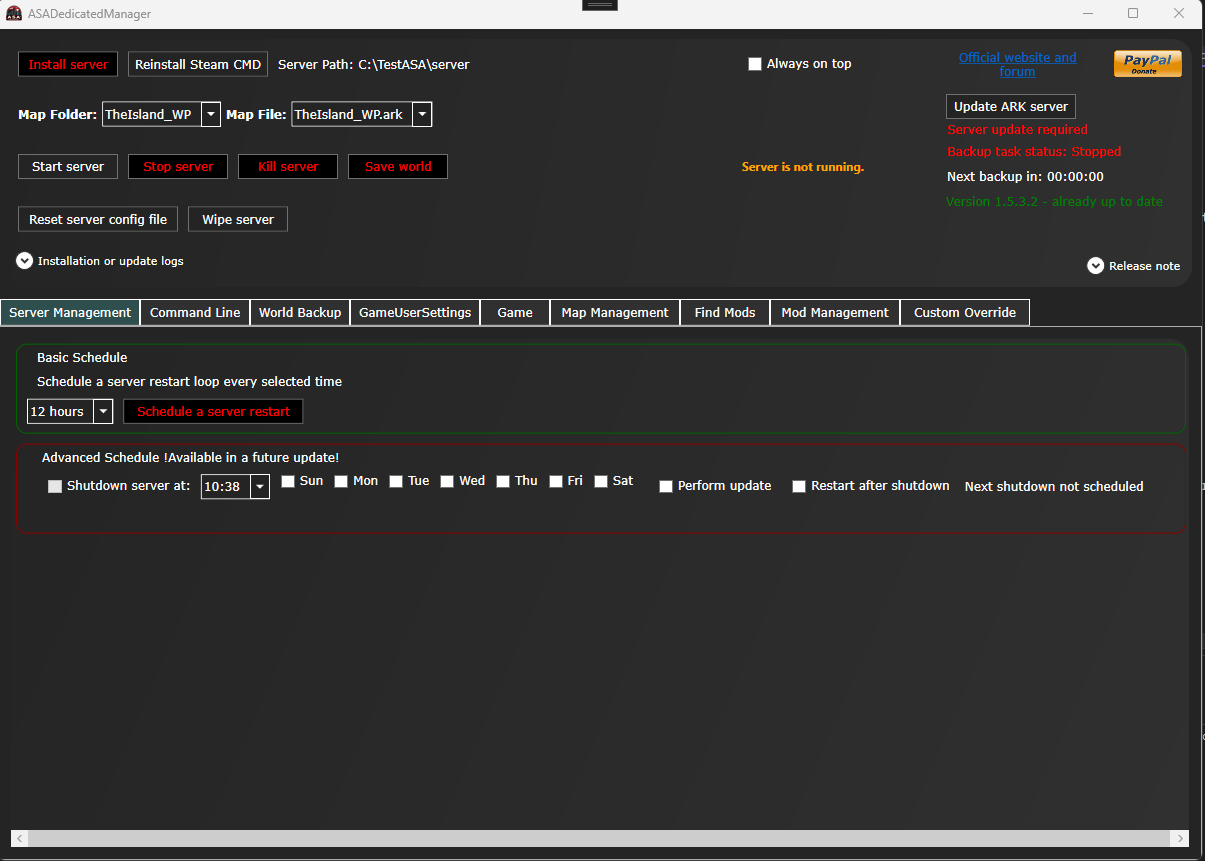
Task: Enable the Always on top checkbox
Action: [x=755, y=64]
